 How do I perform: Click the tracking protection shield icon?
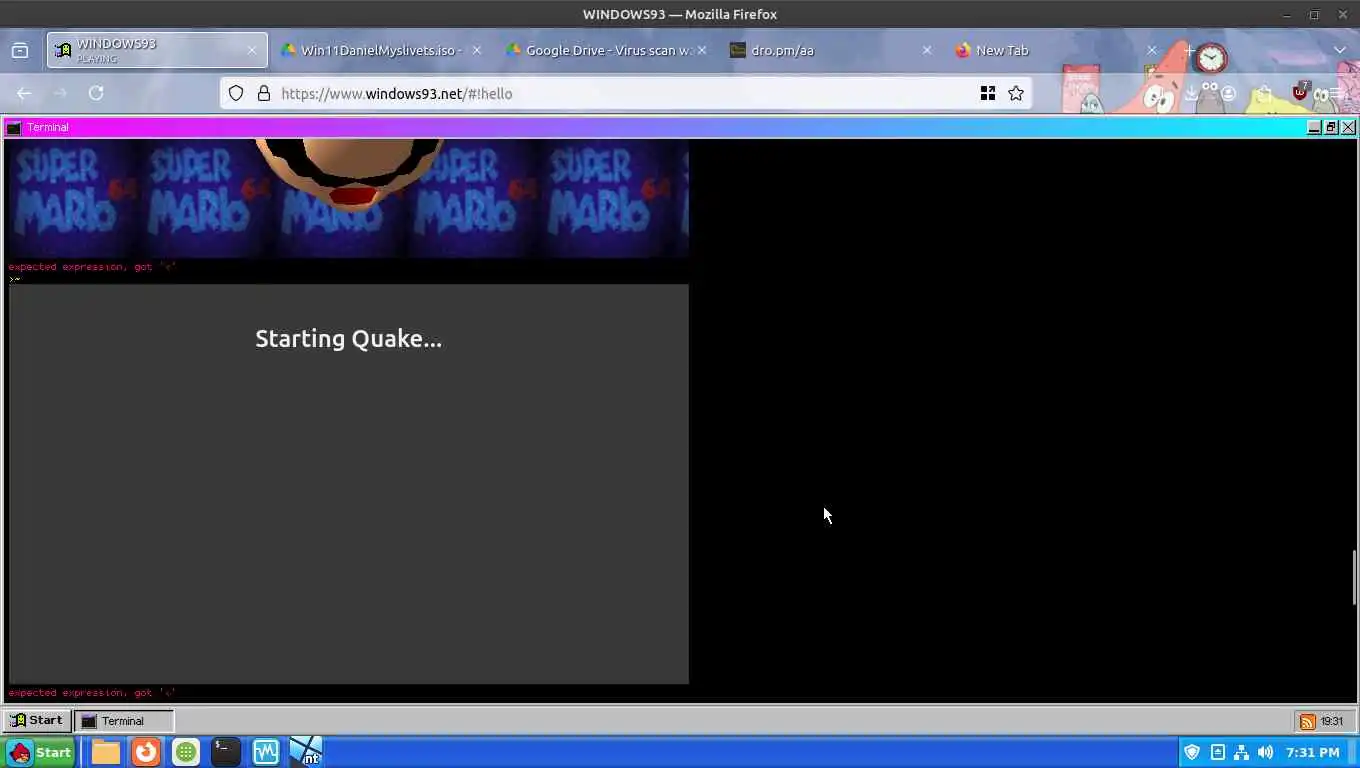point(236,93)
